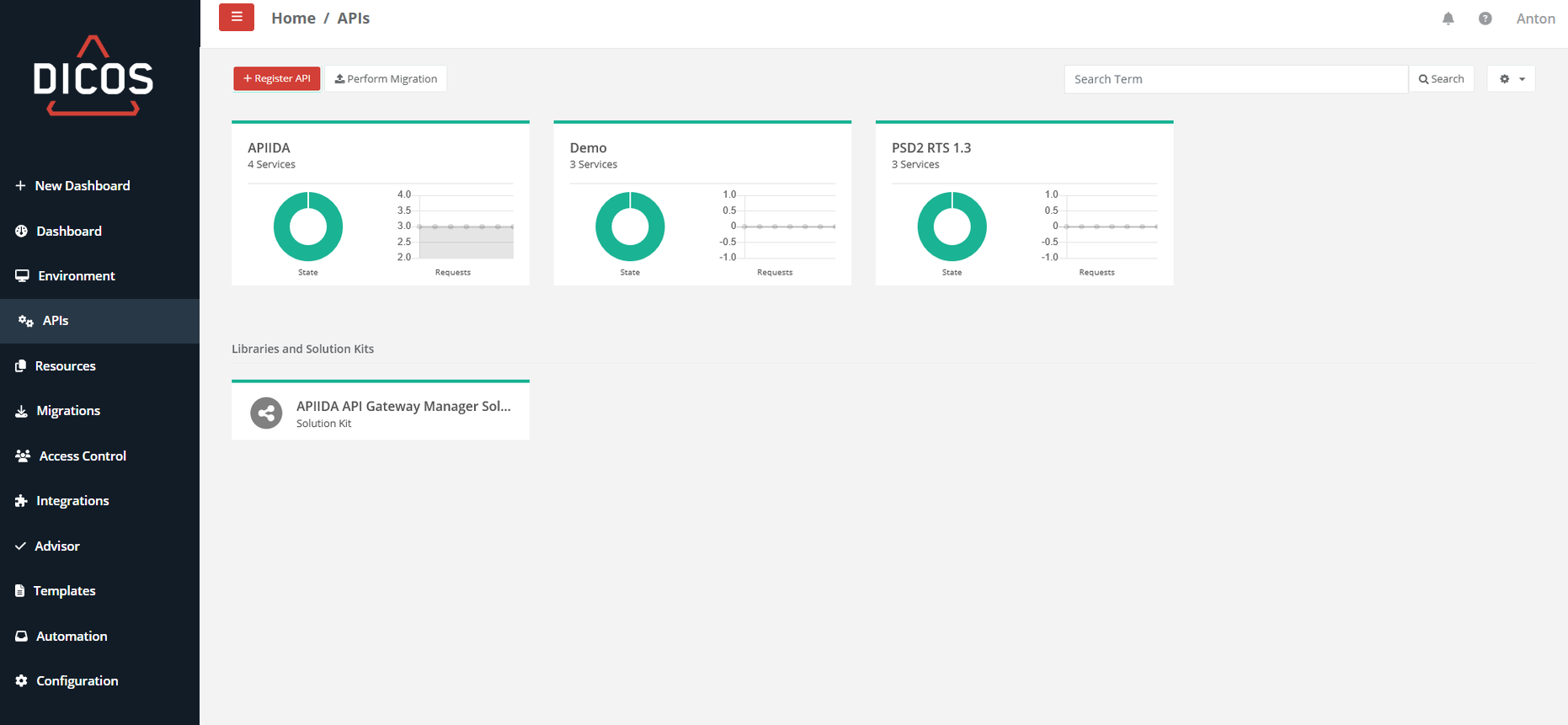Click the share icon of Solution Kit
The height and width of the screenshot is (725, 1568).
(266, 413)
